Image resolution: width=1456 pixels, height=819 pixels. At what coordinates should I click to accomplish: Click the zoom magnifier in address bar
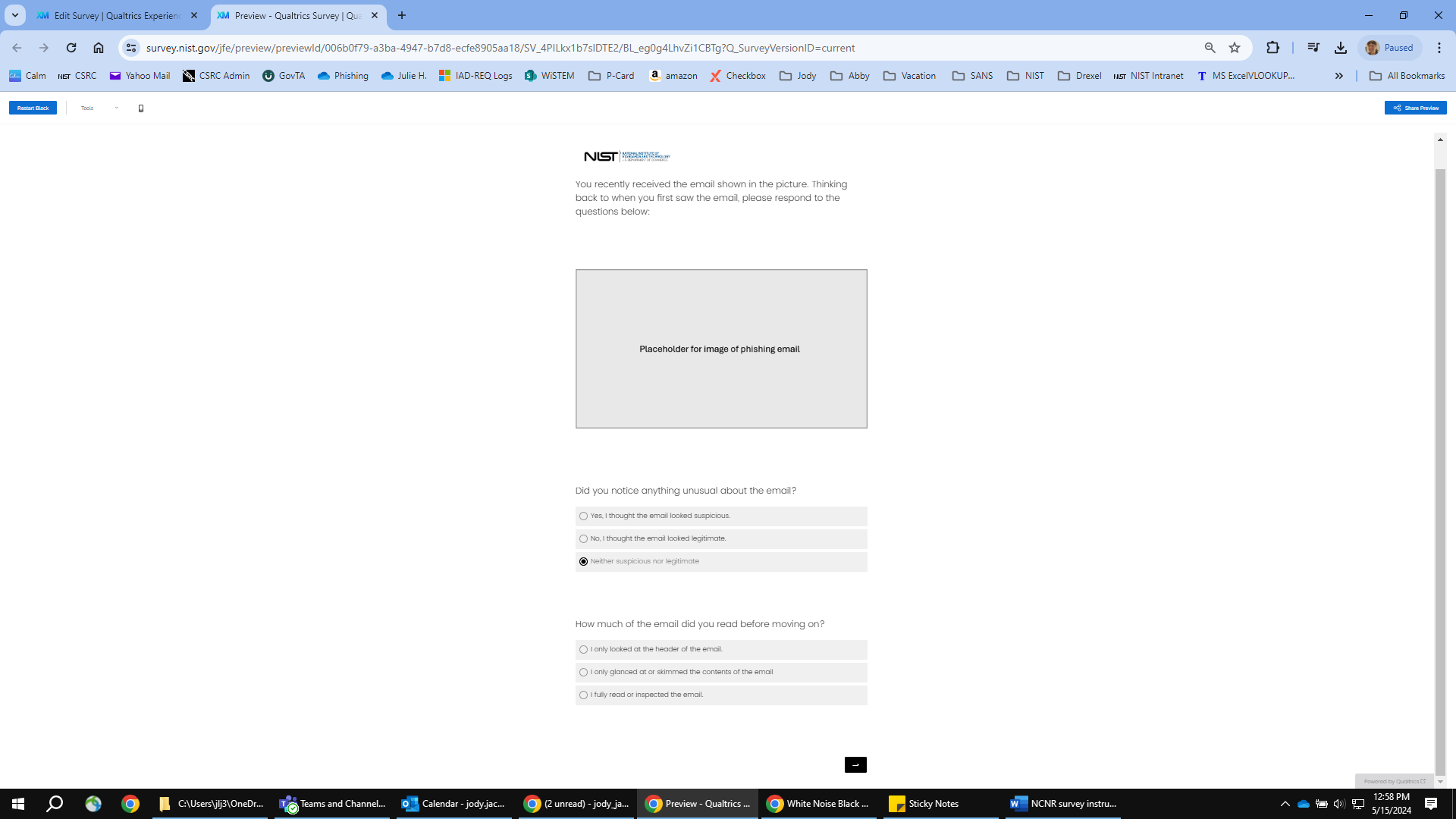1210,48
